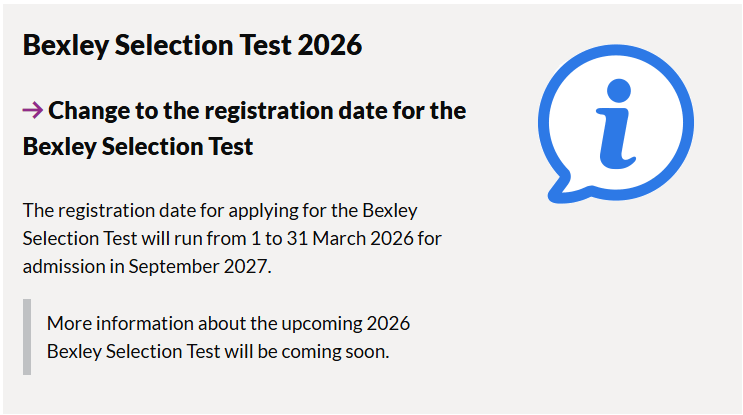This screenshot has height=415, width=743.
Task: Click the "Bexley Selection Test" link's second line
Action: (x=138, y=147)
